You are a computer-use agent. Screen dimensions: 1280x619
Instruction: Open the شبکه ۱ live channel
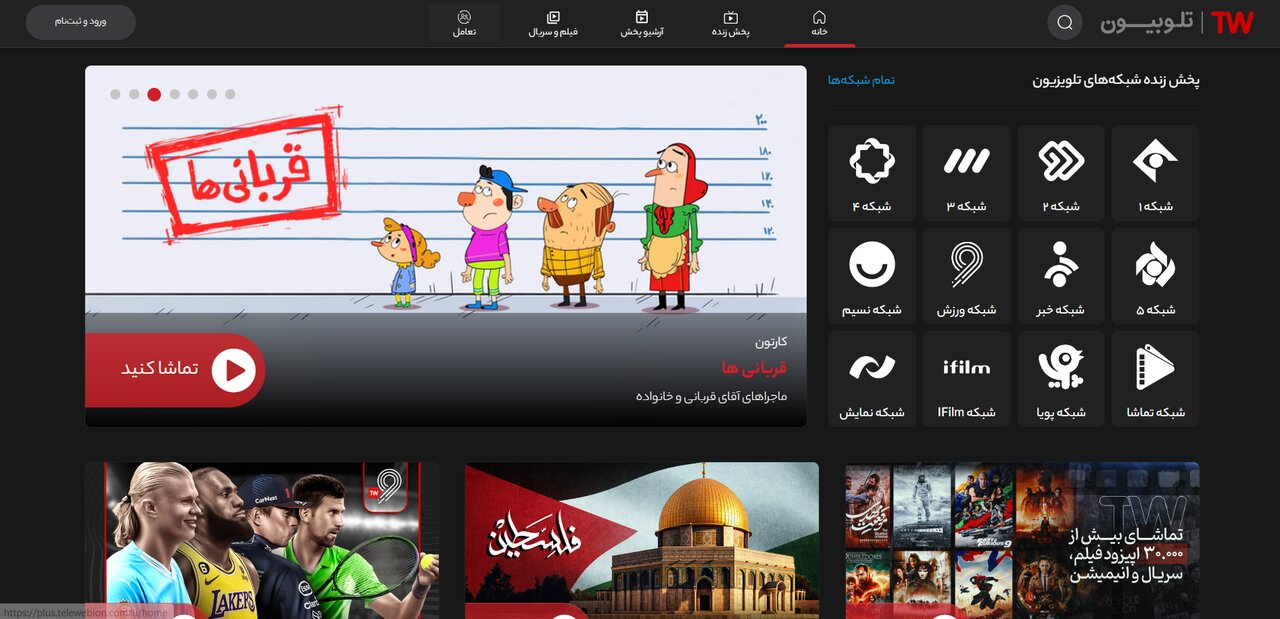tap(1155, 172)
